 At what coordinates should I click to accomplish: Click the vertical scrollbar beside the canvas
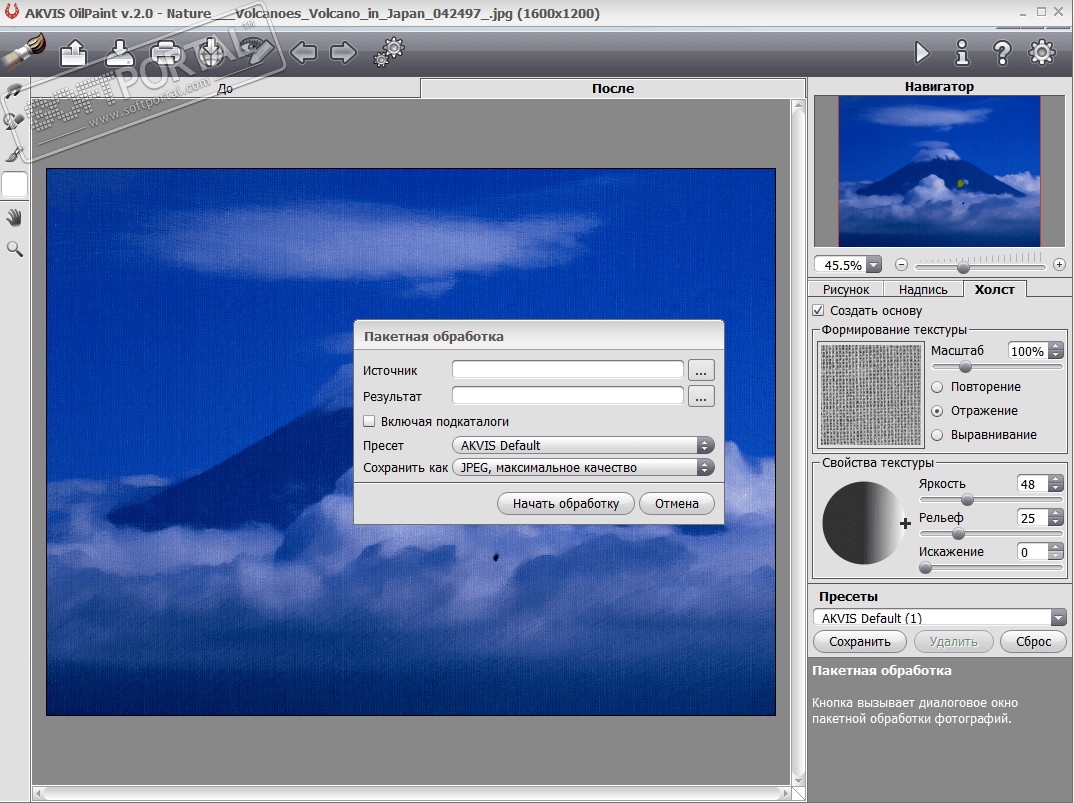pos(798,443)
